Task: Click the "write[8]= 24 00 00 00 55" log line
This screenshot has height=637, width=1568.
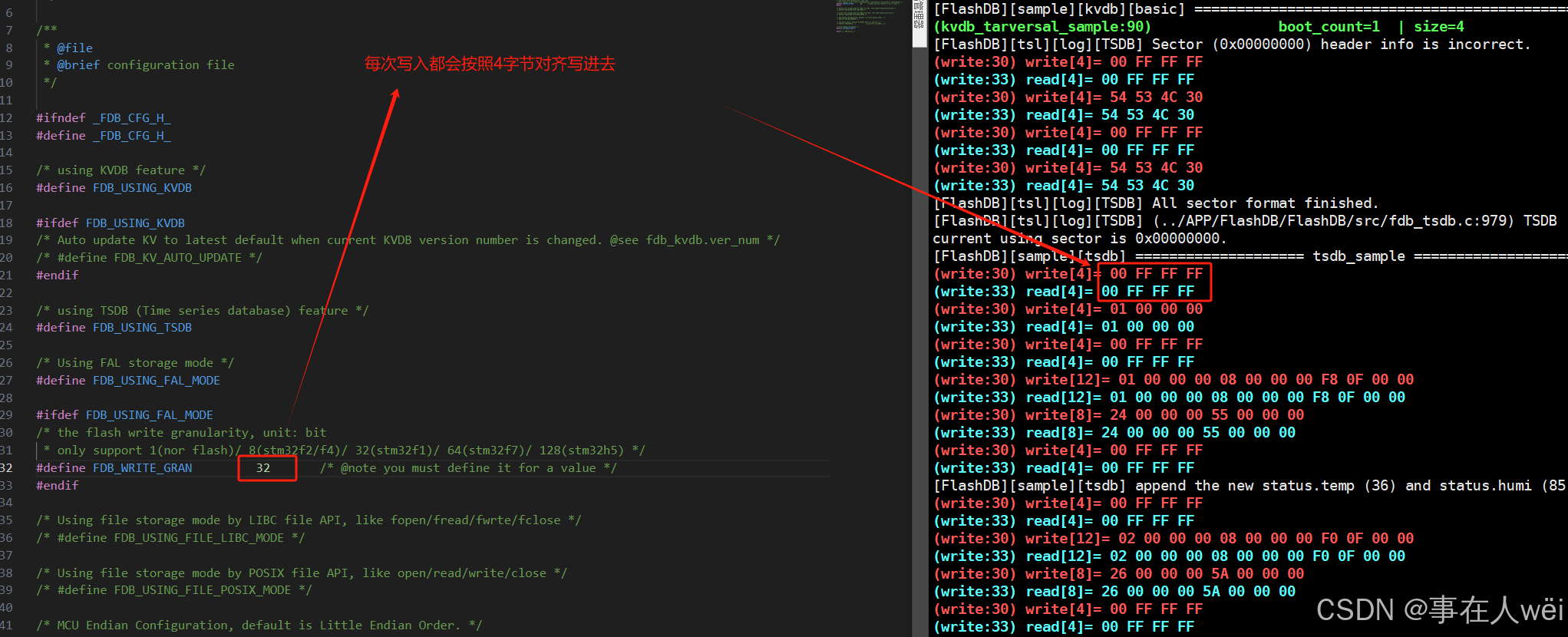Action: click(x=1119, y=415)
